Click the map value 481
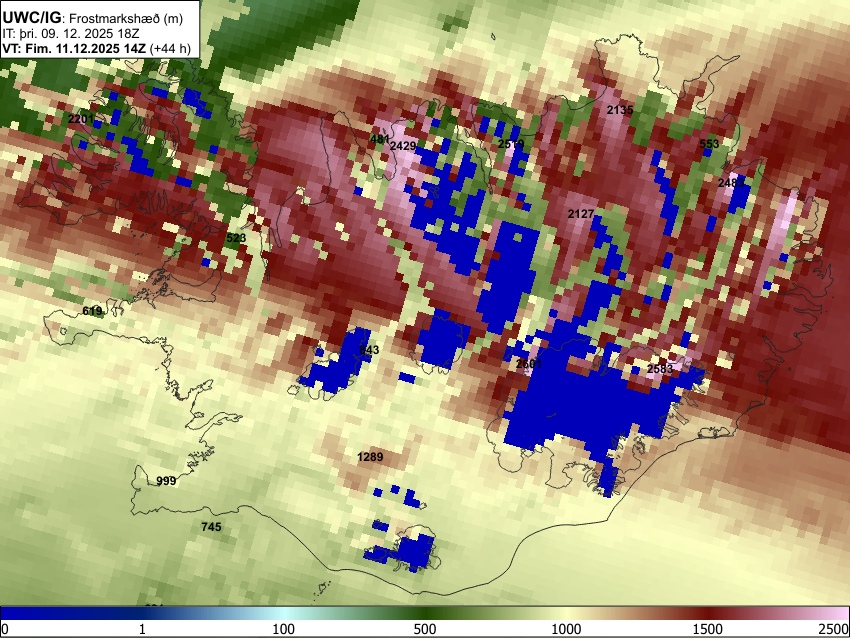Viewport: 850px width, 638px height. 379,139
